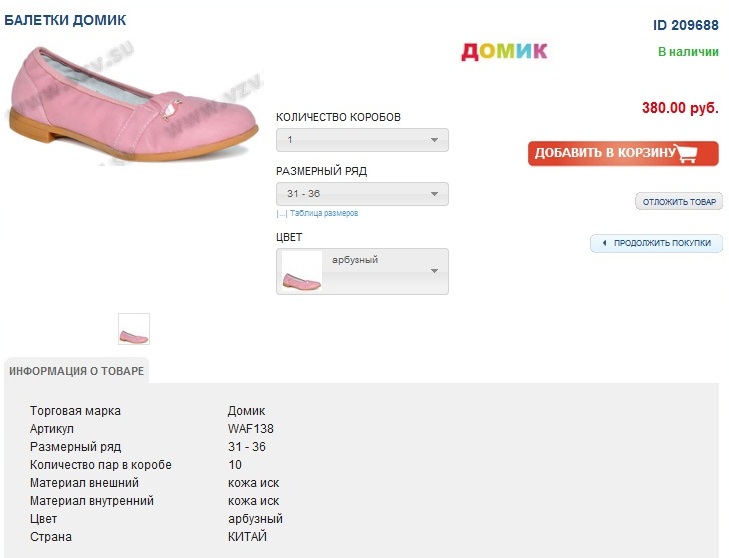This screenshot has height=558, width=729.
Task: Expand the Размерный ряд 31 - 36 dropdown
Action: 362,194
